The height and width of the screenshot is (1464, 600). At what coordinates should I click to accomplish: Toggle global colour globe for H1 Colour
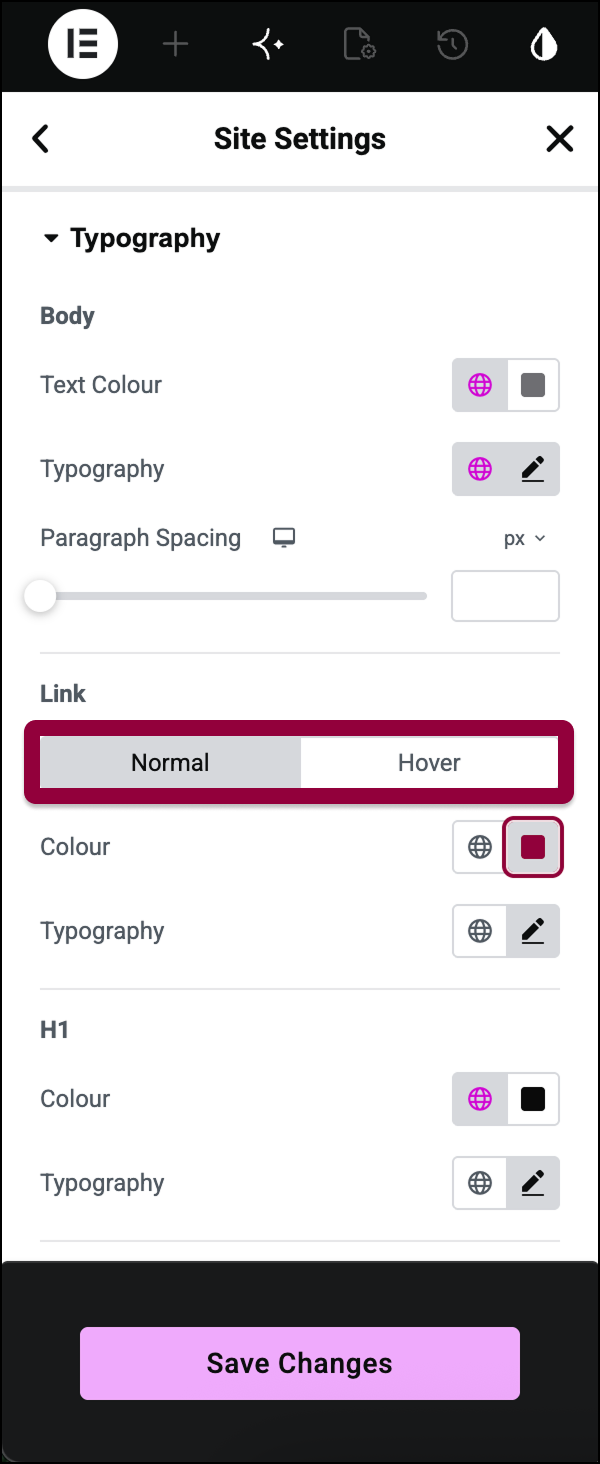pos(480,1099)
